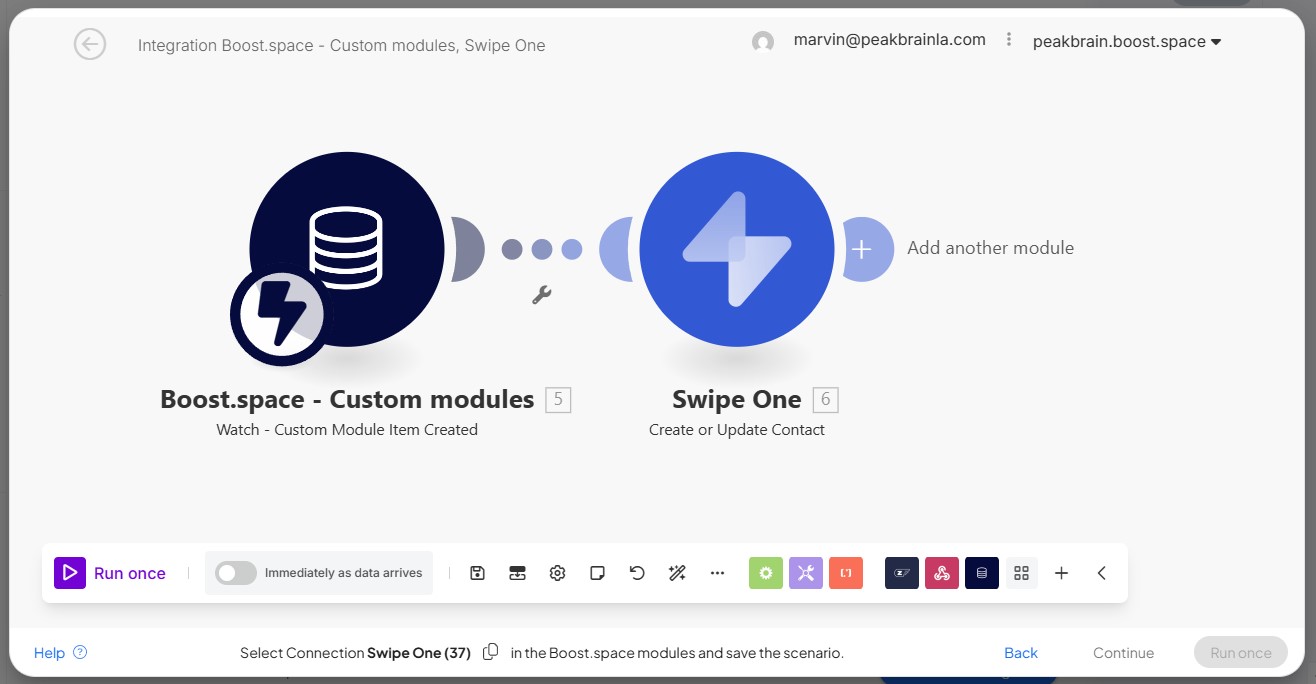The image size is (1316, 684).
Task: Click the Continue button
Action: [x=1123, y=653]
